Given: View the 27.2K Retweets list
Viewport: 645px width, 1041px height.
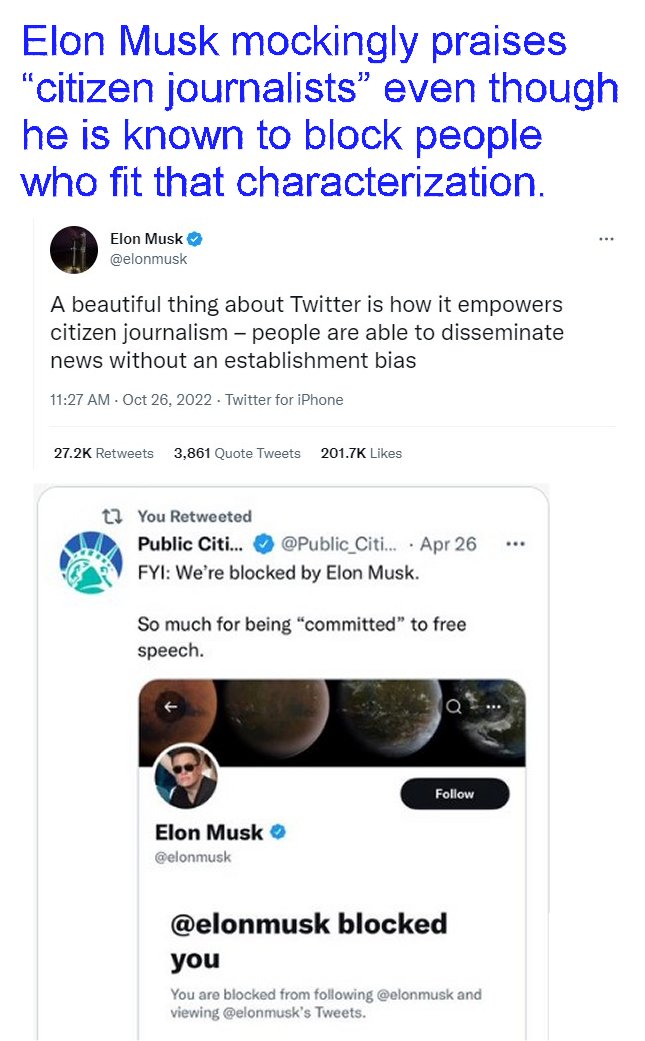Looking at the screenshot, I should (103, 453).
